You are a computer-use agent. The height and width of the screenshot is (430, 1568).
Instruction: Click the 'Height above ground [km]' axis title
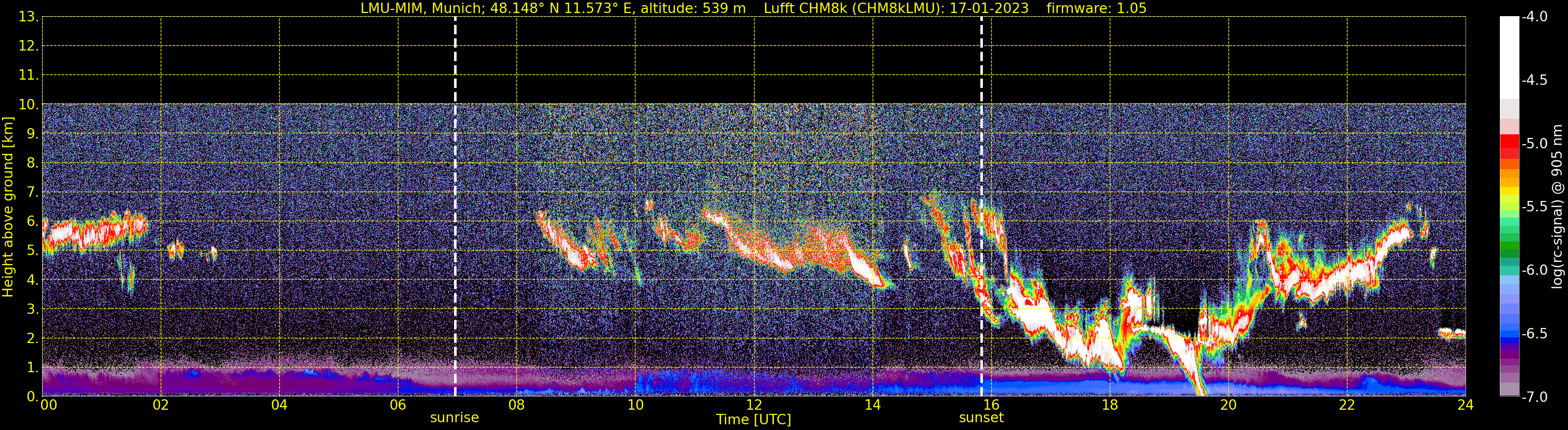click(8, 207)
